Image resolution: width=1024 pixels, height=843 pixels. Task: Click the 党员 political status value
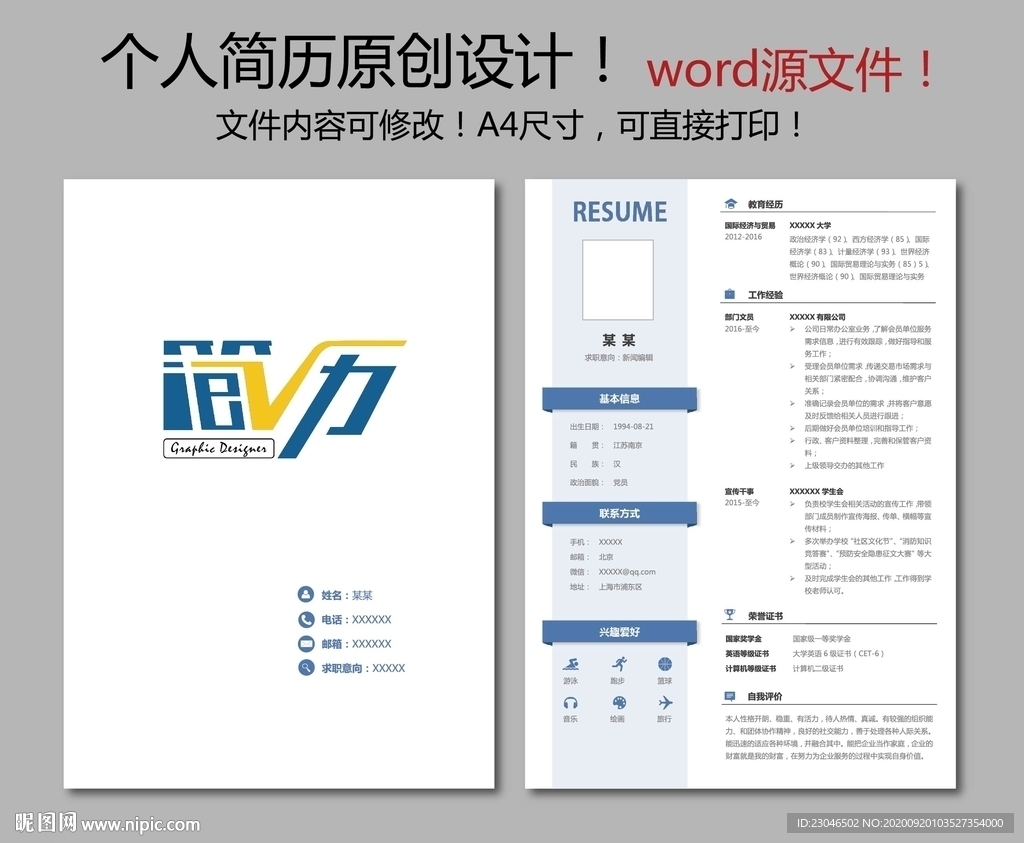click(620, 483)
